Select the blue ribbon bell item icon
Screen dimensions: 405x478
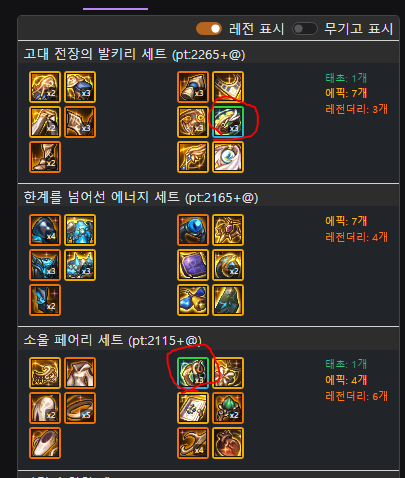point(193,300)
